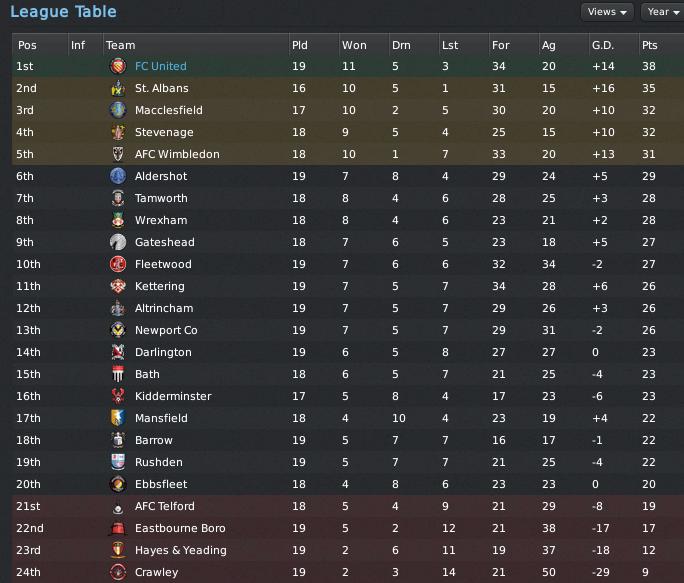
Task: Open the Views dropdown menu
Action: point(607,12)
